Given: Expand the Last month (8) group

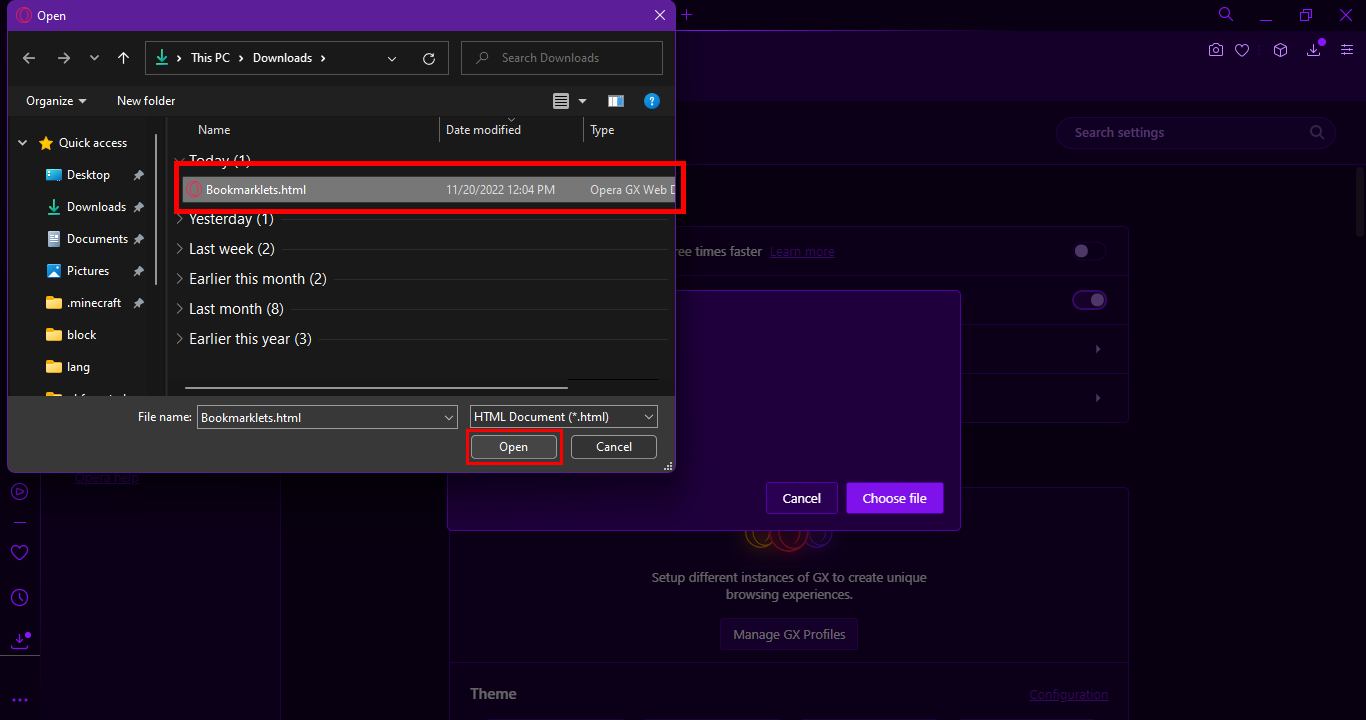Looking at the screenshot, I should pyautogui.click(x=180, y=309).
